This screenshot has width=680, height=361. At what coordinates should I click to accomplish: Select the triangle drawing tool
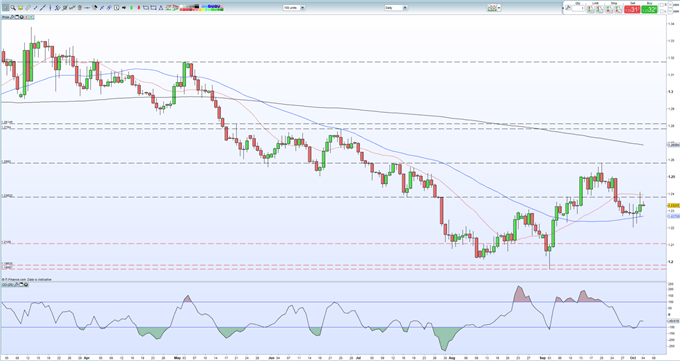[x=161, y=8]
